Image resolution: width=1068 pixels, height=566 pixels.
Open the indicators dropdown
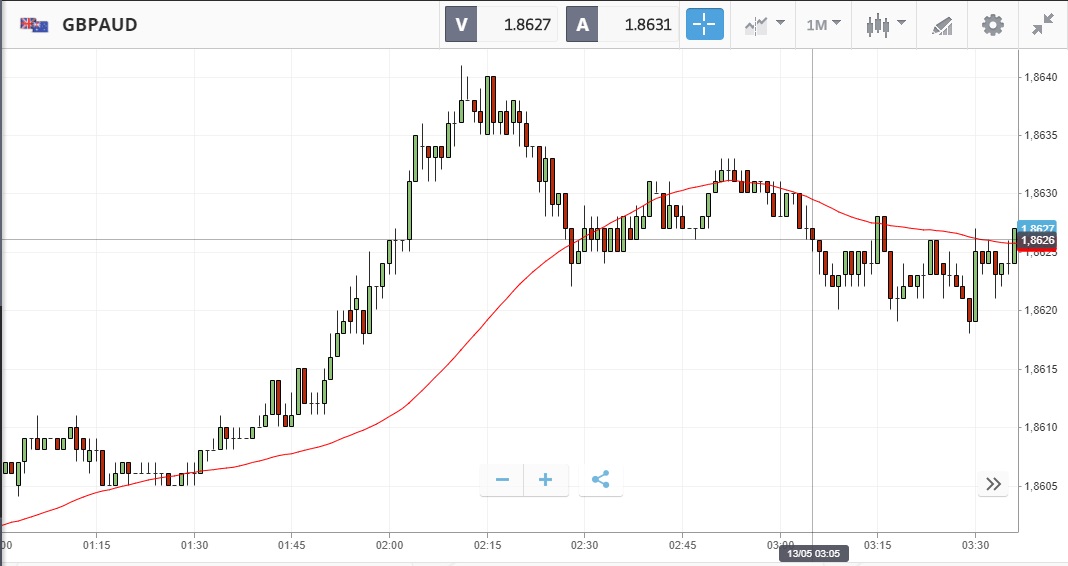click(763, 25)
